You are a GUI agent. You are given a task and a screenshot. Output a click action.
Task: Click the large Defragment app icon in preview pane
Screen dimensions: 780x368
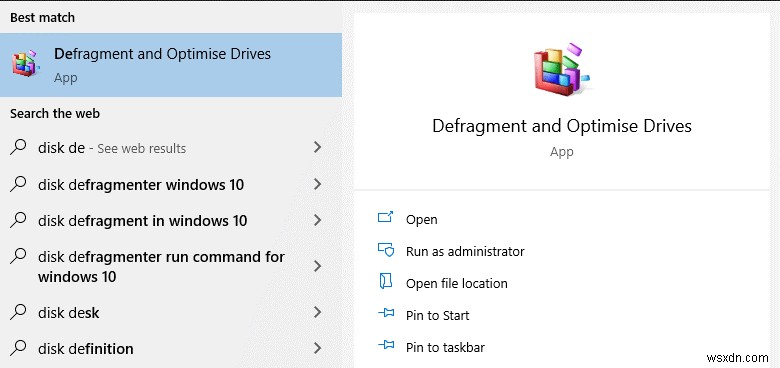tap(562, 69)
